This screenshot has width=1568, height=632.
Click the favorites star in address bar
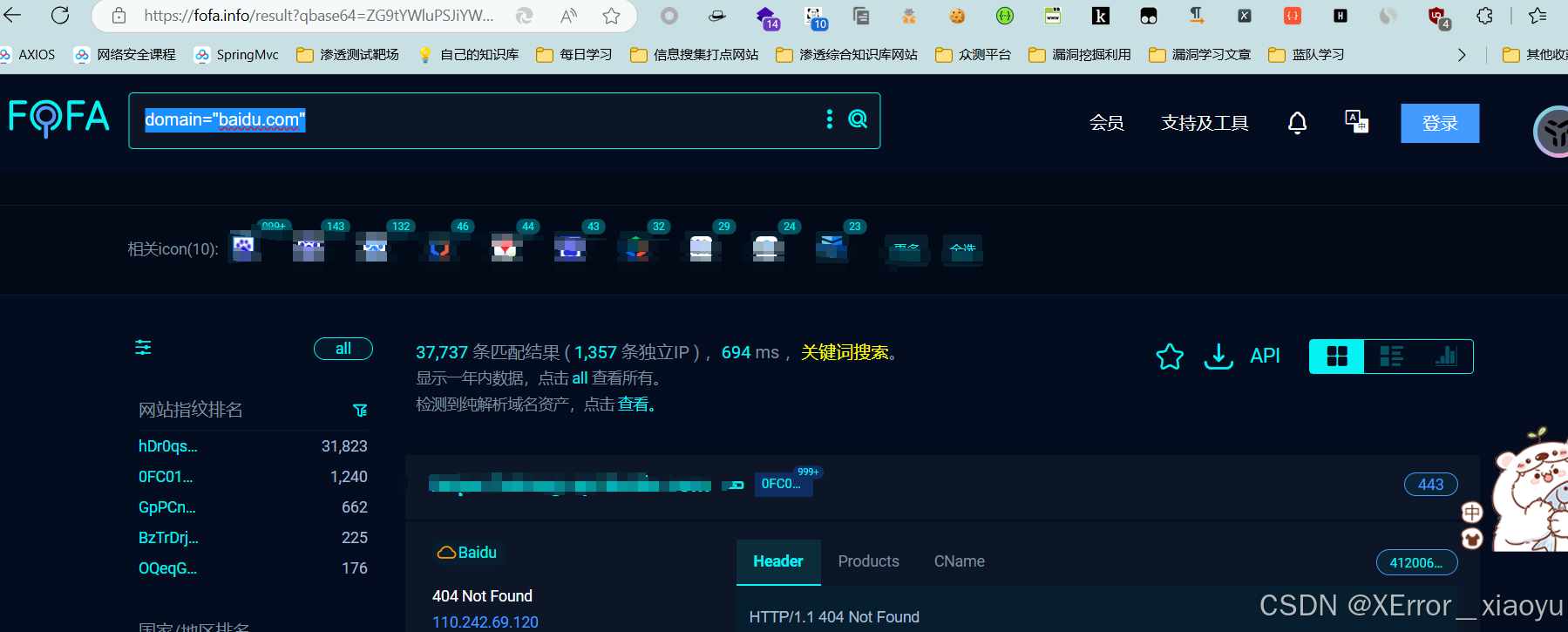click(612, 16)
